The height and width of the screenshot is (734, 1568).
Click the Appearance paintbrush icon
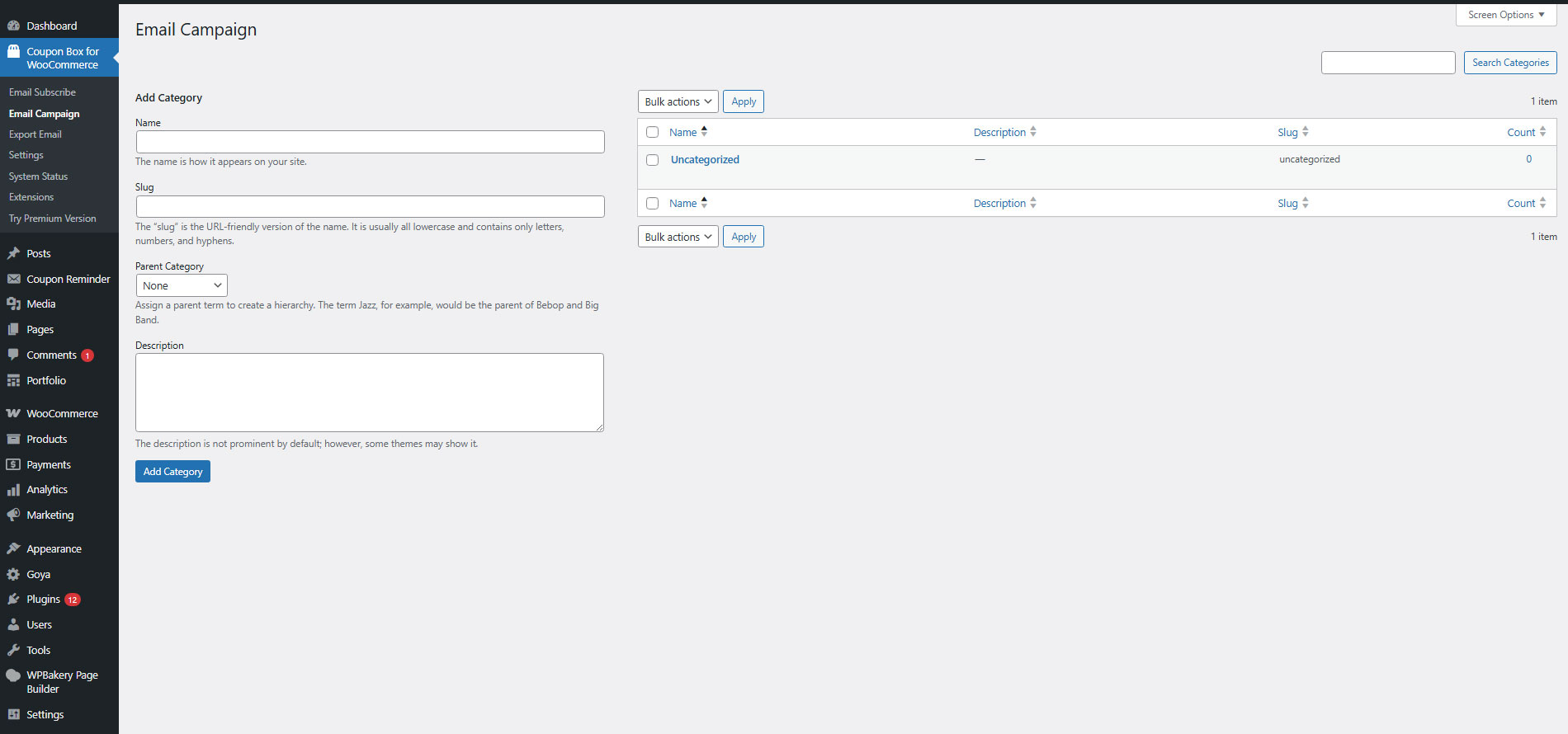coord(13,548)
